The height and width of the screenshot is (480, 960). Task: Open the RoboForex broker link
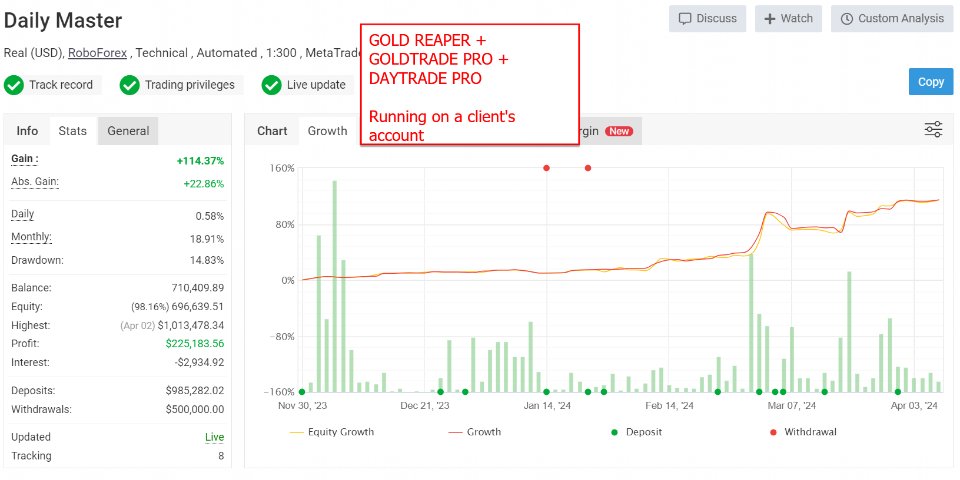[x=97, y=53]
